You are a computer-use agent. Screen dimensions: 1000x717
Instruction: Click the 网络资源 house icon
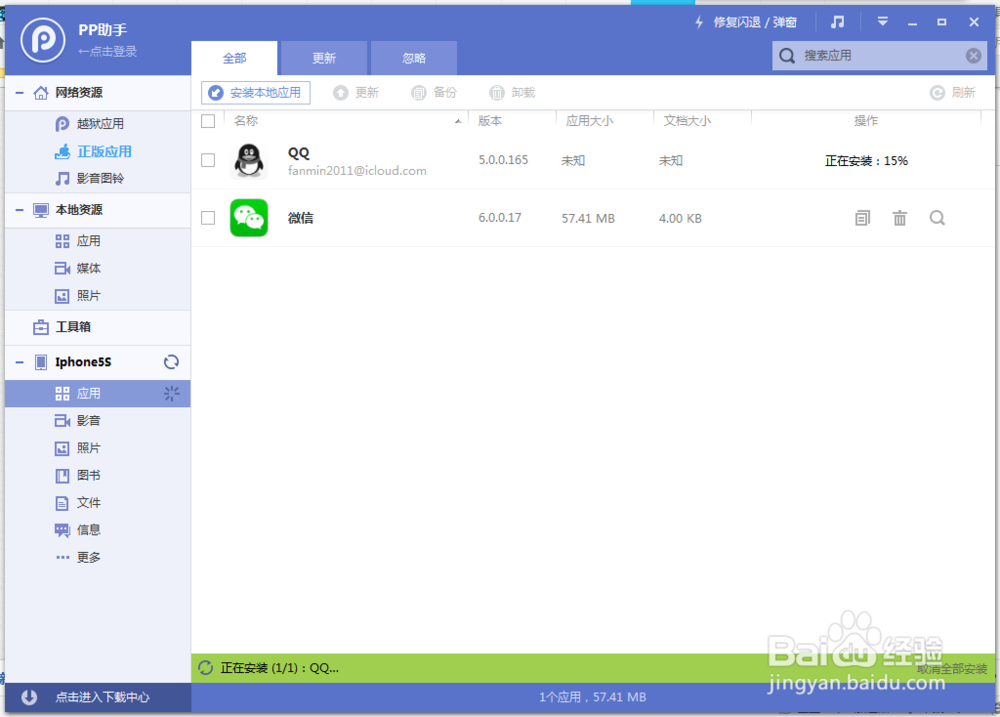pos(41,93)
